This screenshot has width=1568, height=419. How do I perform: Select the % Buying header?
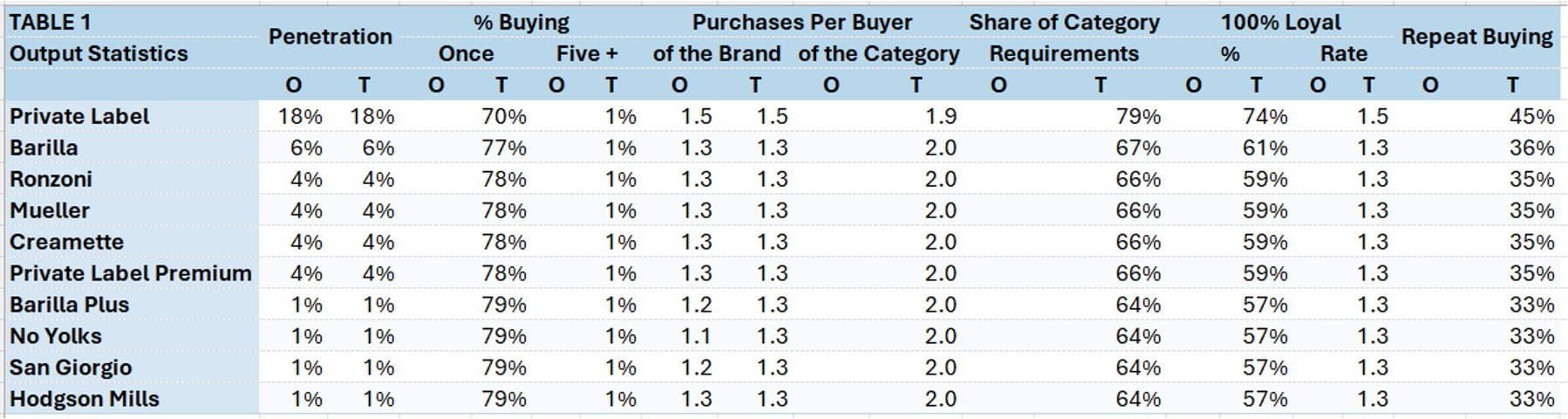521,23
